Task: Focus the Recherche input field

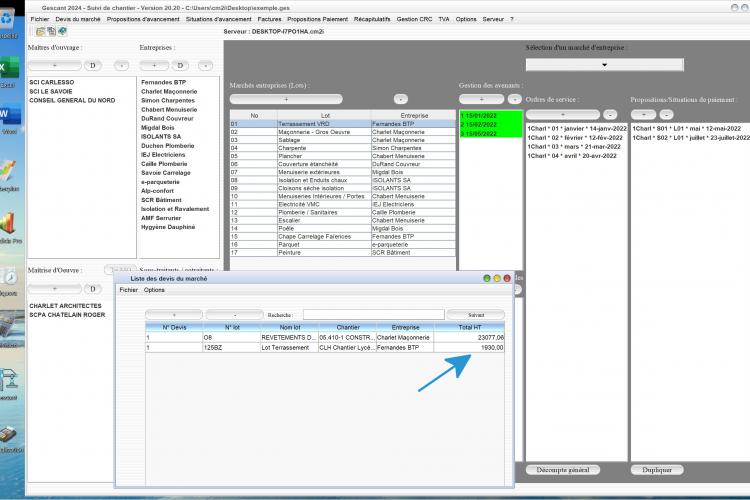Action: pos(374,314)
